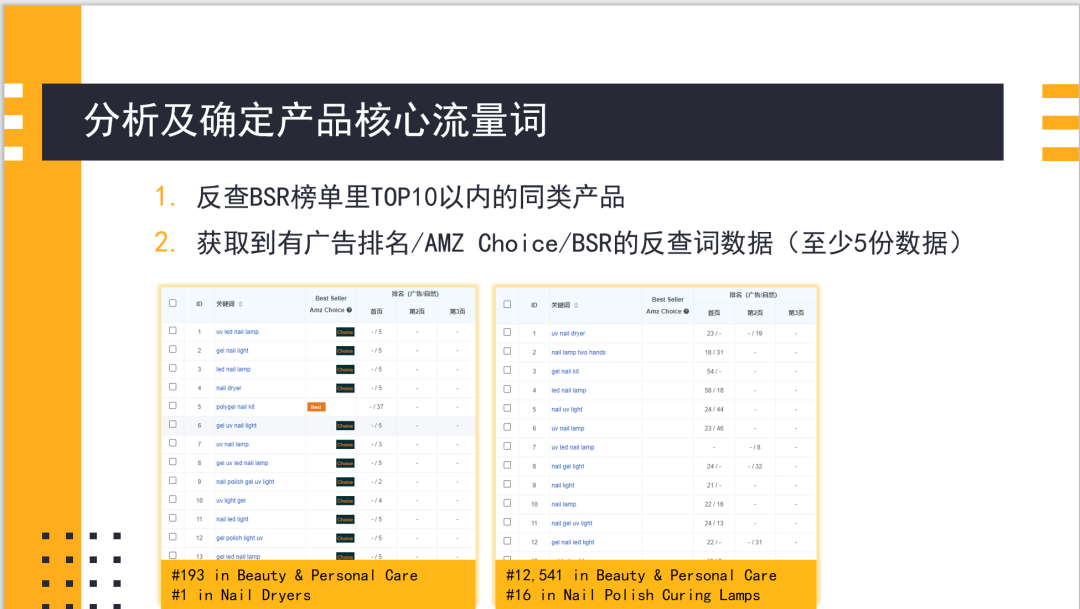Select the Choice badge beside nail polish gel uv light
1080x609 pixels.
[x=345, y=481]
